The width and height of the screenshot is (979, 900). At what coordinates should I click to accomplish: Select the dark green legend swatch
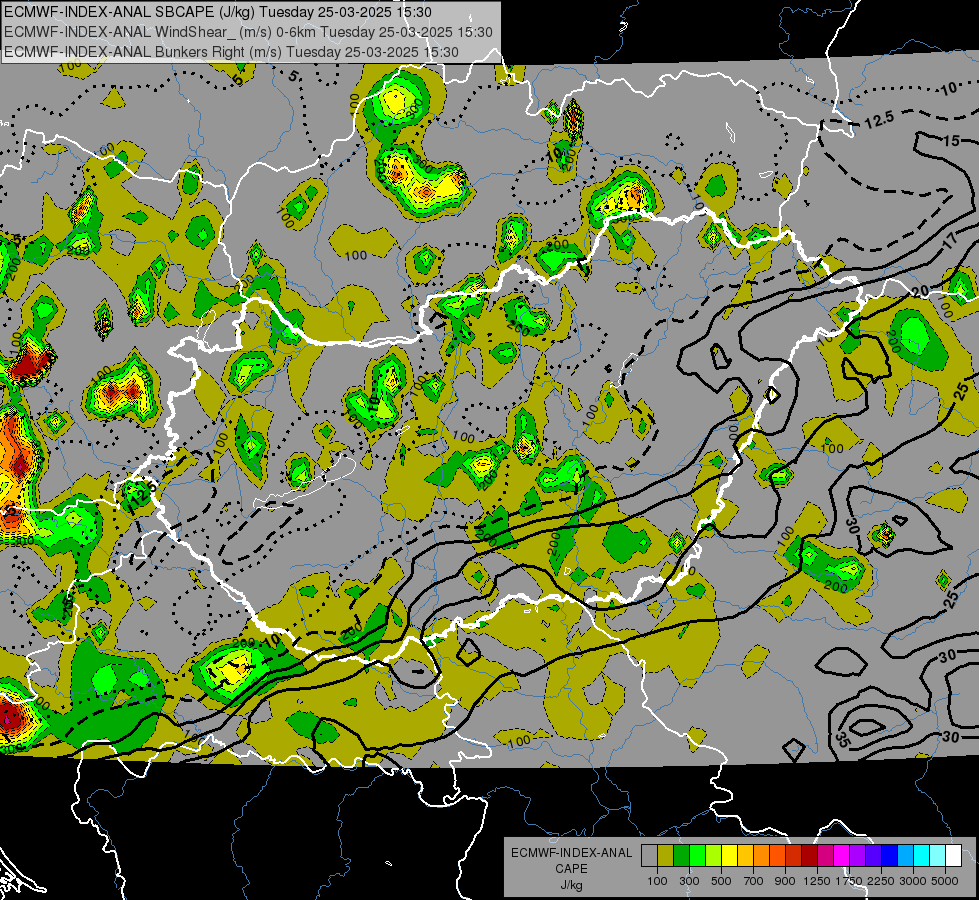tap(681, 856)
